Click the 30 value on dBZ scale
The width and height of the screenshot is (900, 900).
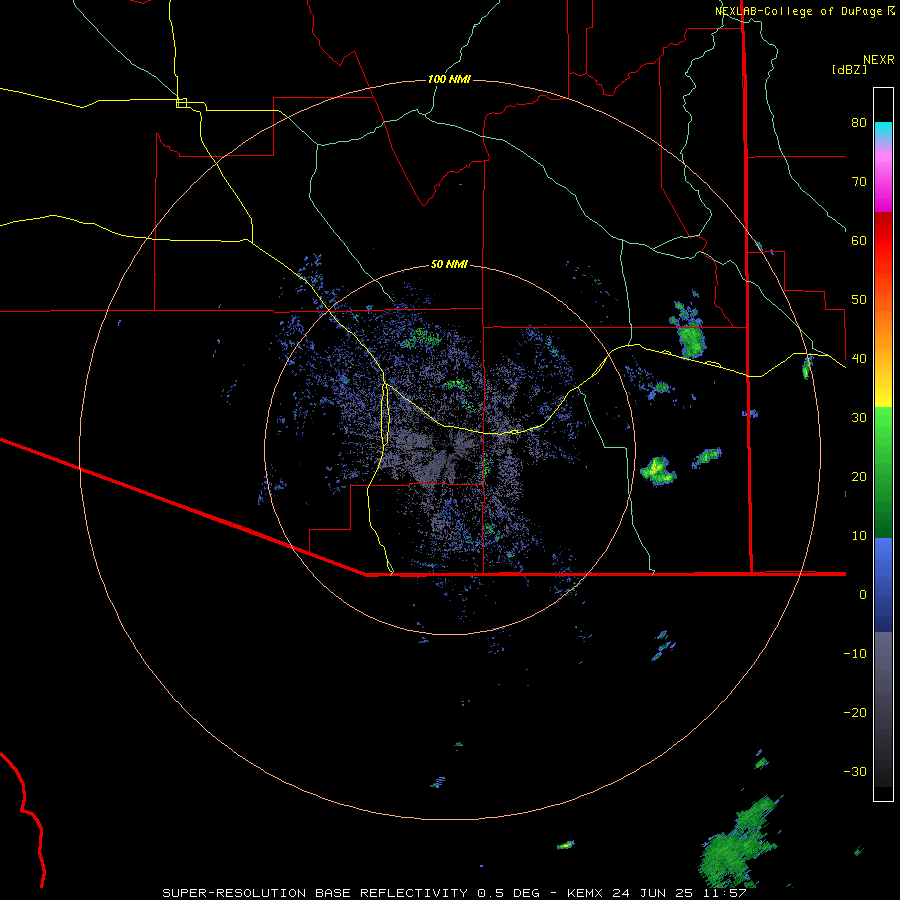point(859,418)
